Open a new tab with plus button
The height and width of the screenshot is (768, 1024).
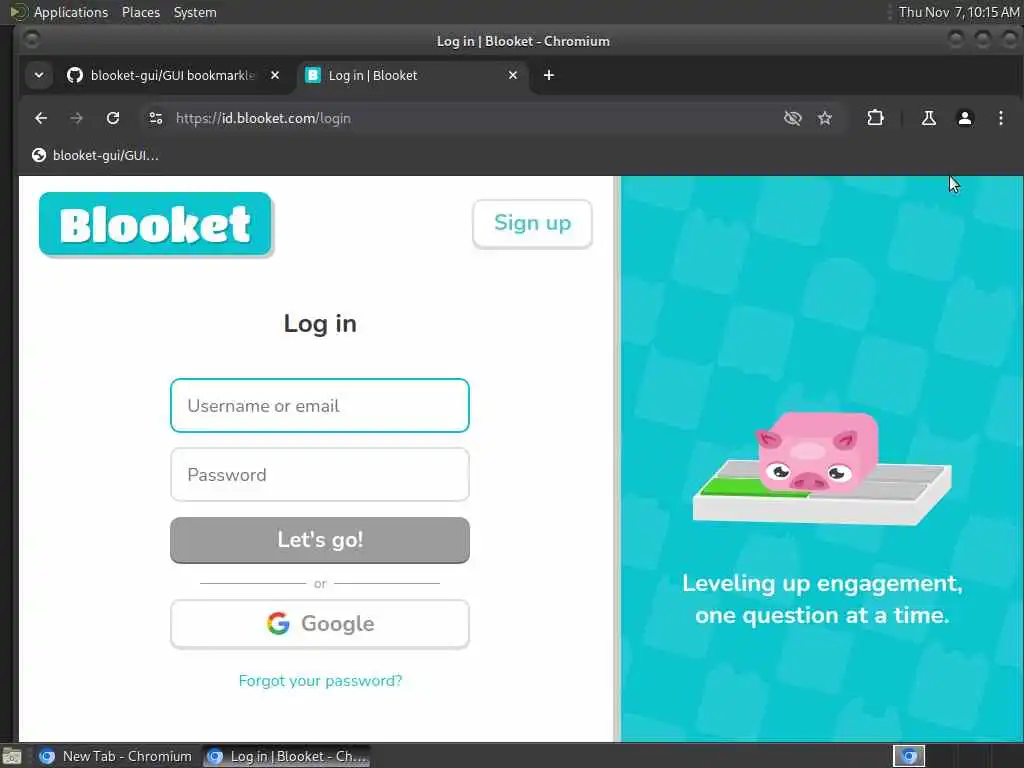click(x=549, y=75)
